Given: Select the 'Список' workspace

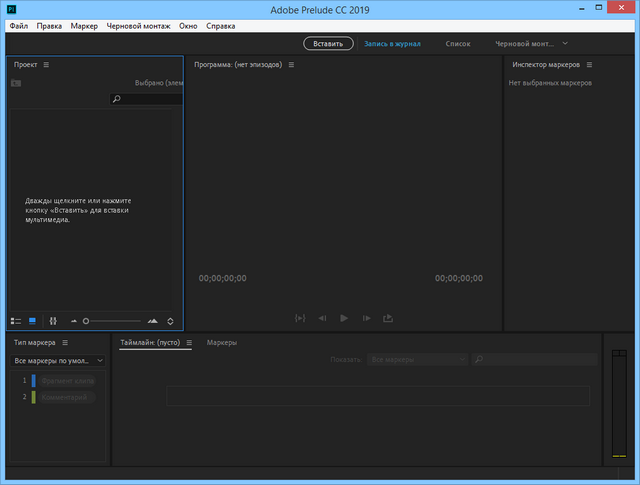Looking at the screenshot, I should [x=458, y=44].
